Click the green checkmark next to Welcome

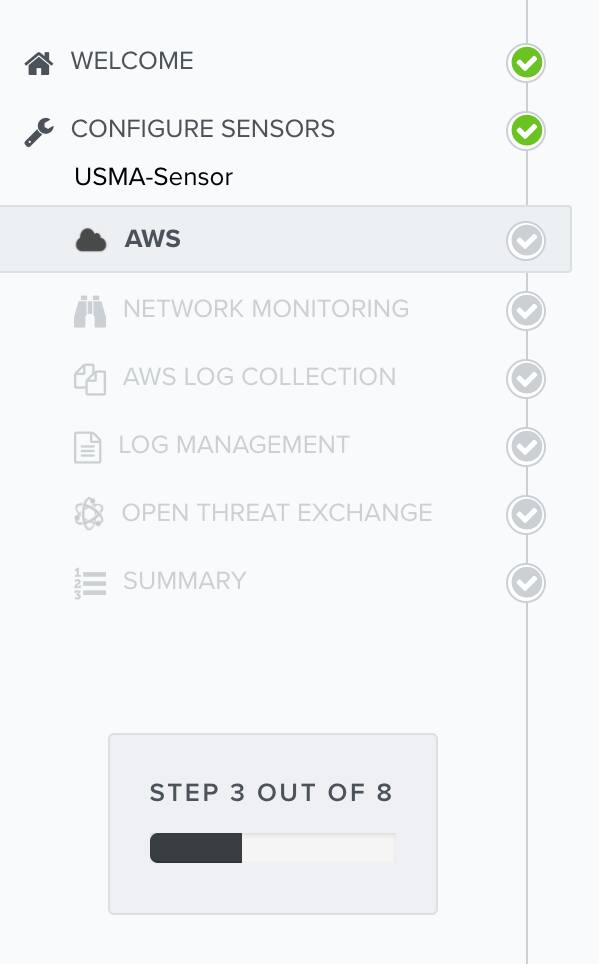526,63
